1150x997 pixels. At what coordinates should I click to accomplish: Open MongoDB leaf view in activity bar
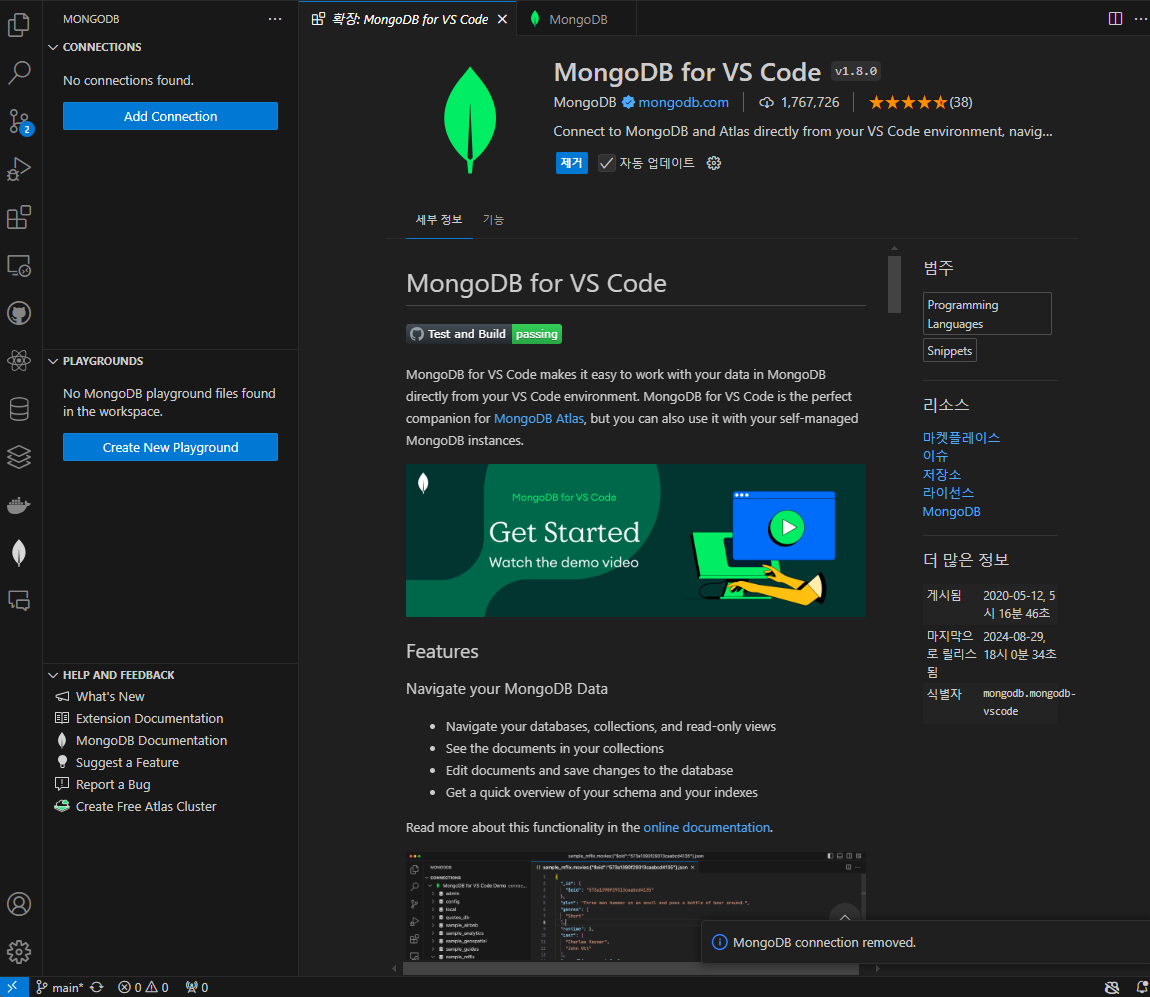click(19, 553)
